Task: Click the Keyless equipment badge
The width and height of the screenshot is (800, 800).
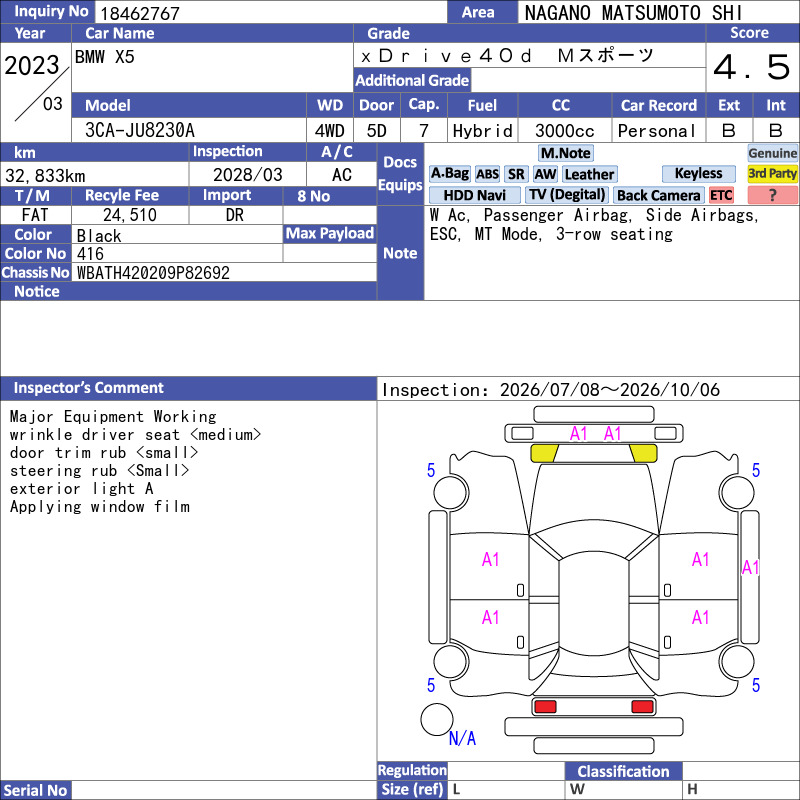Action: coord(698,173)
